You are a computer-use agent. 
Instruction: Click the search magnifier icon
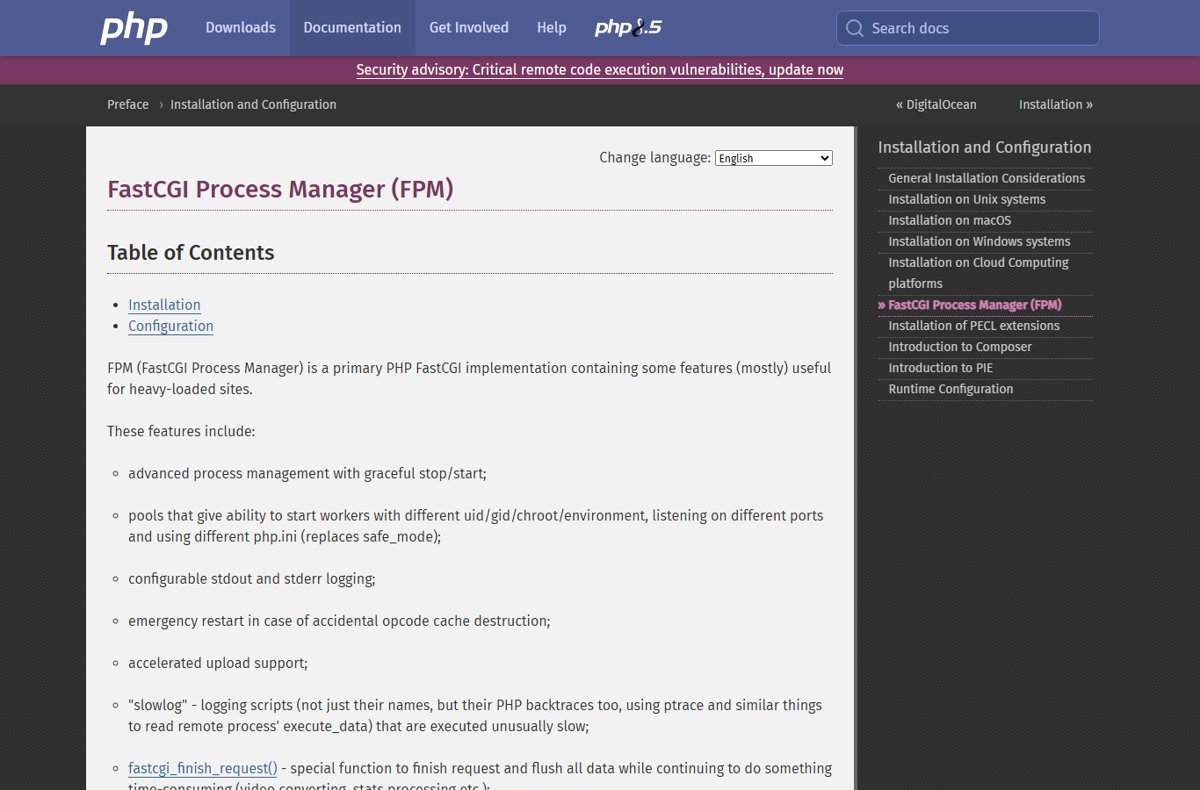coord(854,28)
